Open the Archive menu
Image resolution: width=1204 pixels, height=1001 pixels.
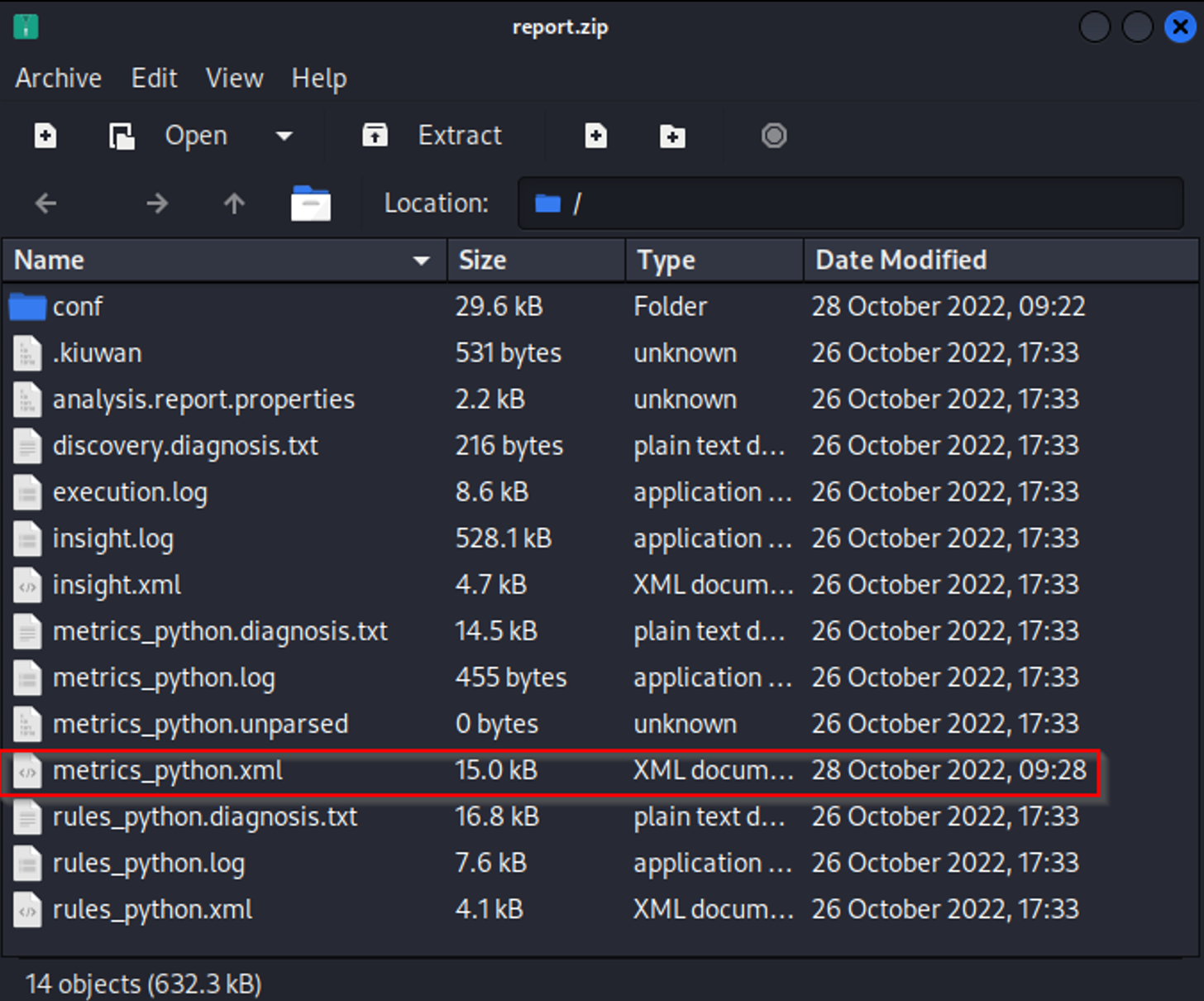pos(58,79)
